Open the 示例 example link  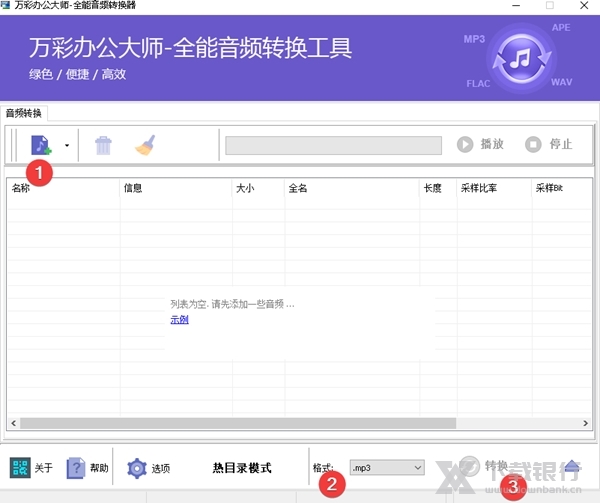(x=179, y=320)
